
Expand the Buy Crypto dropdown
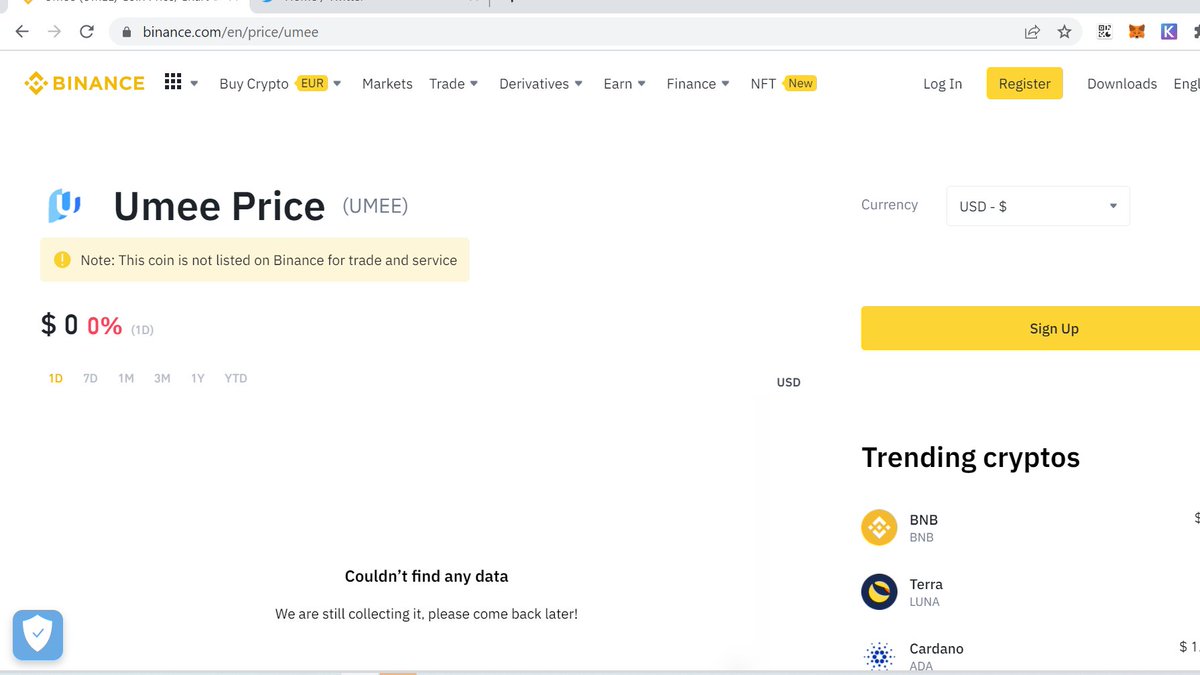point(280,84)
